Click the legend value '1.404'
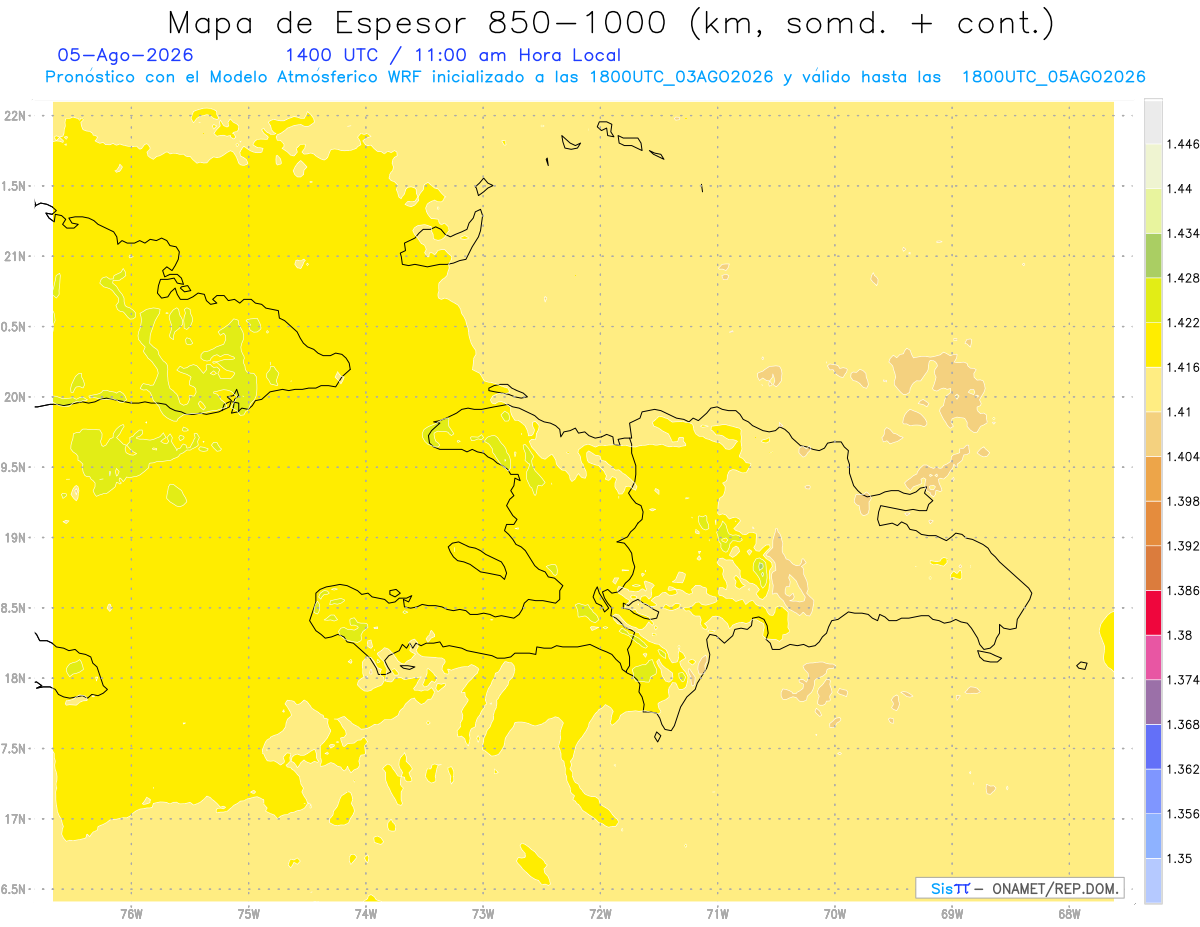The image size is (1200, 927). click(x=1183, y=456)
